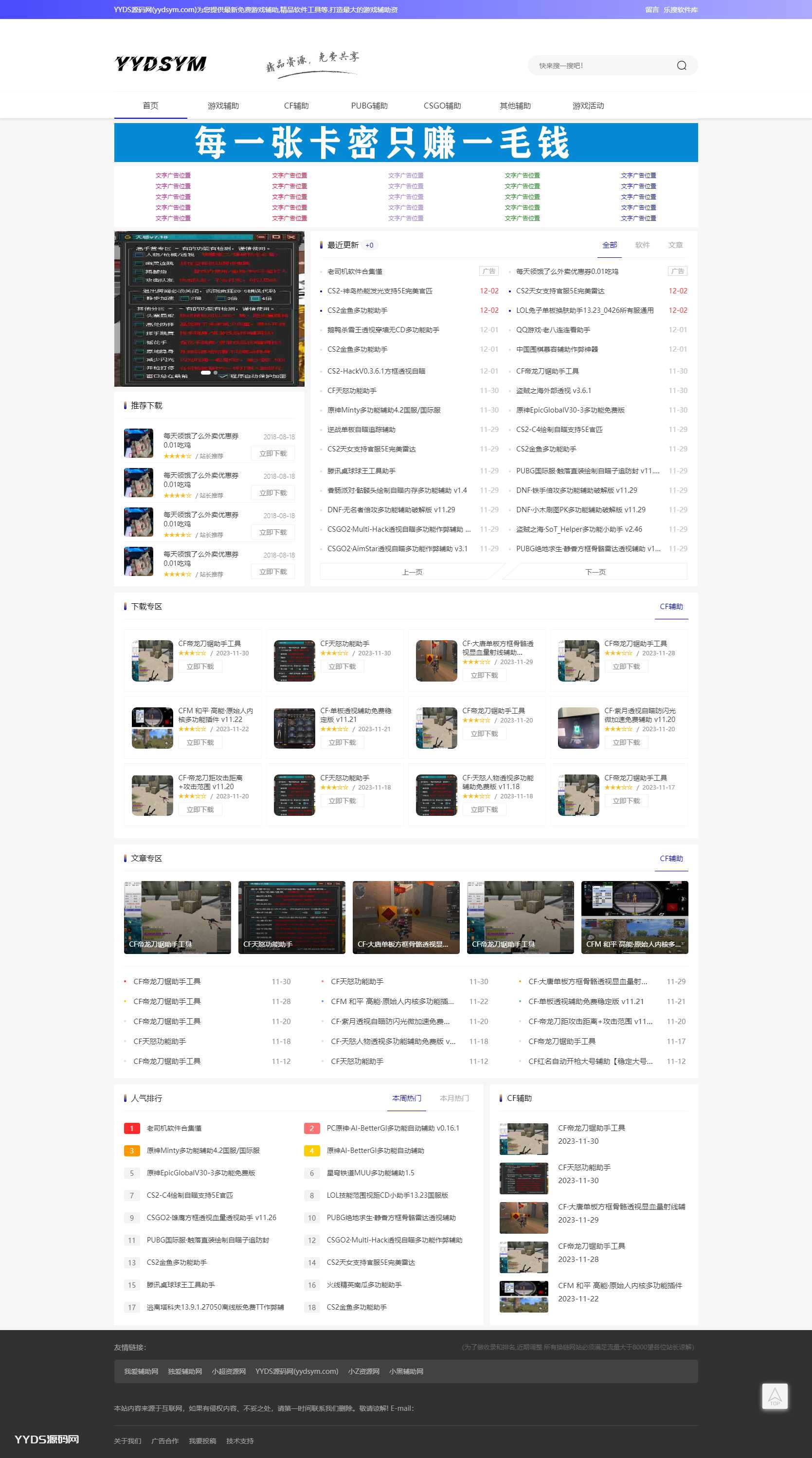812x1458 pixels.
Task: Click the search magnifier icon
Action: point(681,66)
